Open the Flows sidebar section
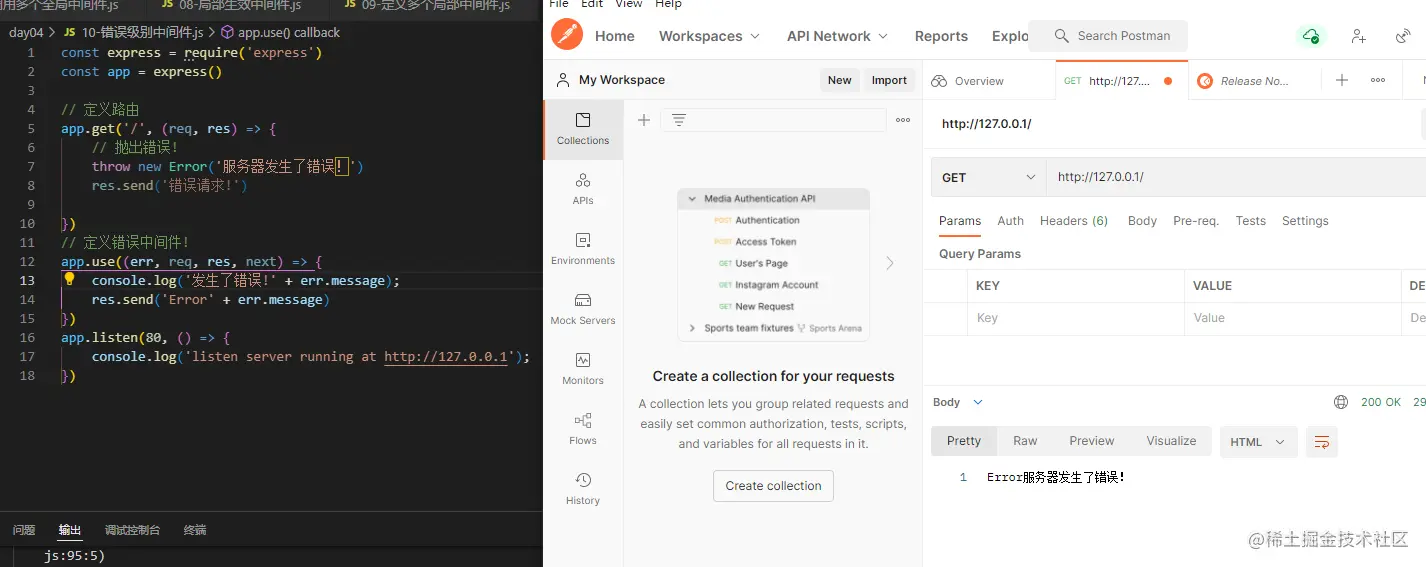Screen dimensions: 1426x567 pyautogui.click(x=583, y=428)
